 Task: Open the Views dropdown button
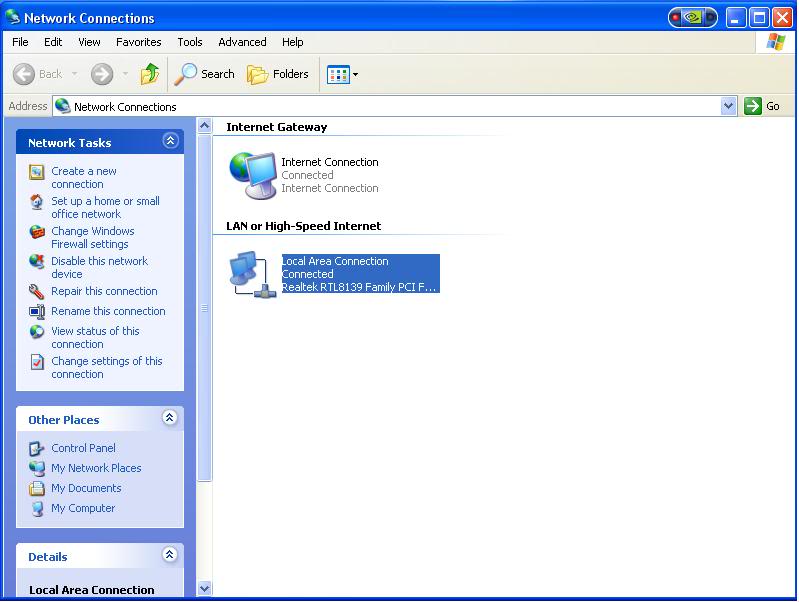coord(342,74)
